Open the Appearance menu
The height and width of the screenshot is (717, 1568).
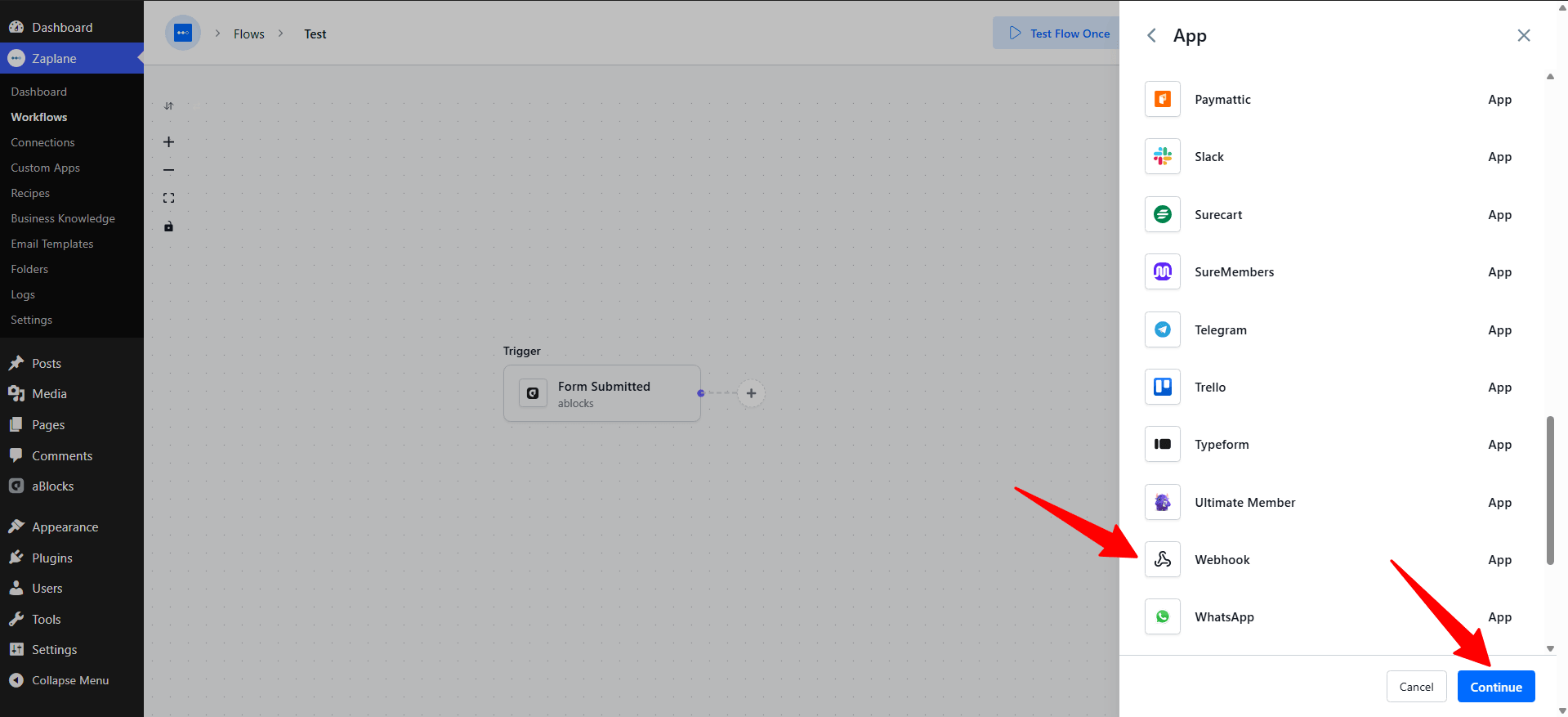tap(72, 527)
